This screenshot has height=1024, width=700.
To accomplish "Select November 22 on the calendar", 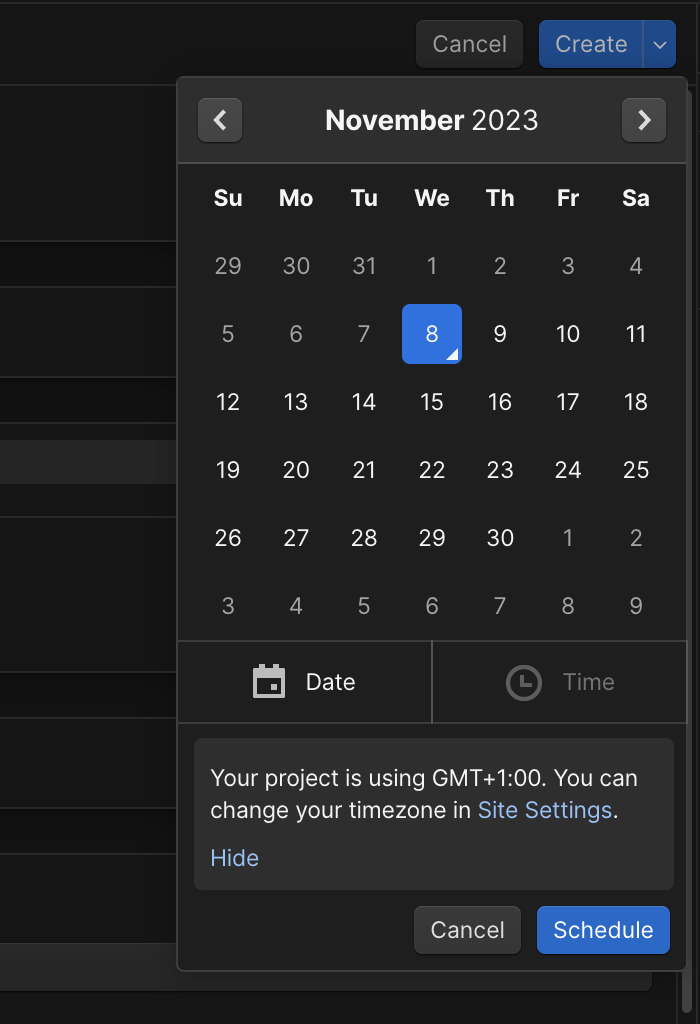I will tap(432, 470).
